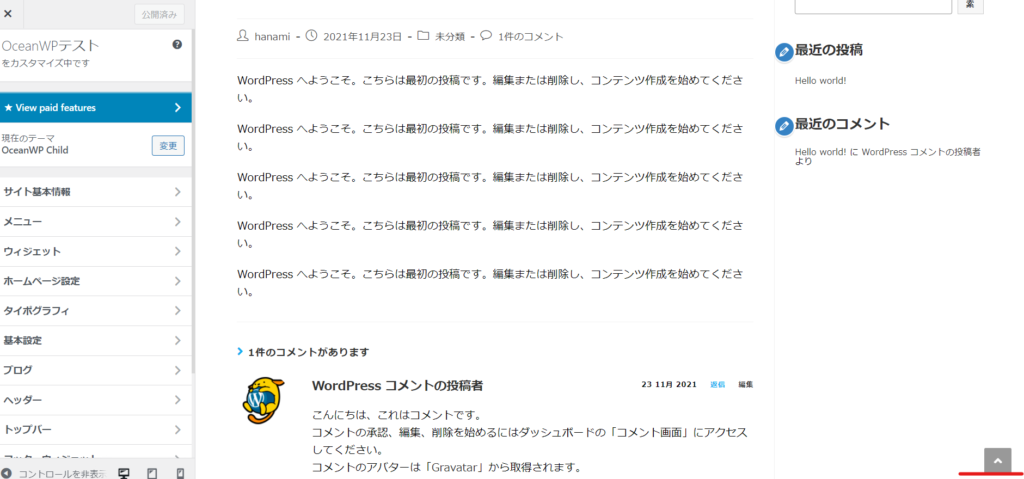The width and height of the screenshot is (1024, 479).
Task: Switch to mobile preview device icon
Action: coord(181,474)
